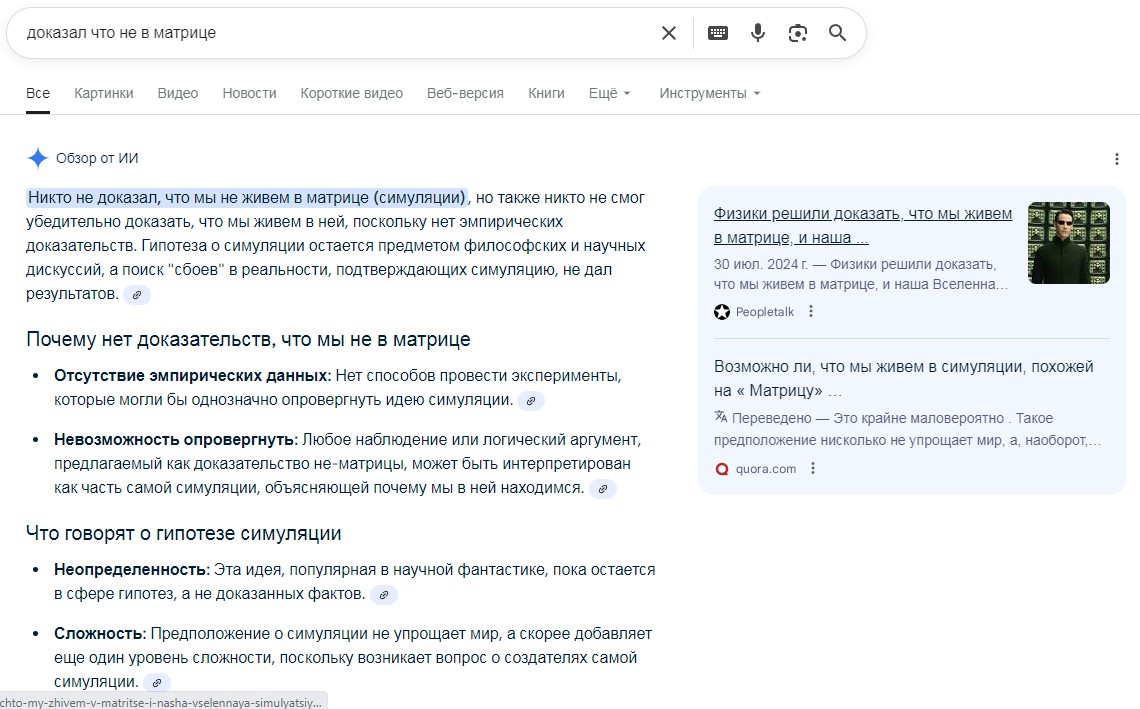This screenshot has height=709, width=1140.
Task: Click the "Обзор от ИИ" label
Action: click(x=97, y=158)
